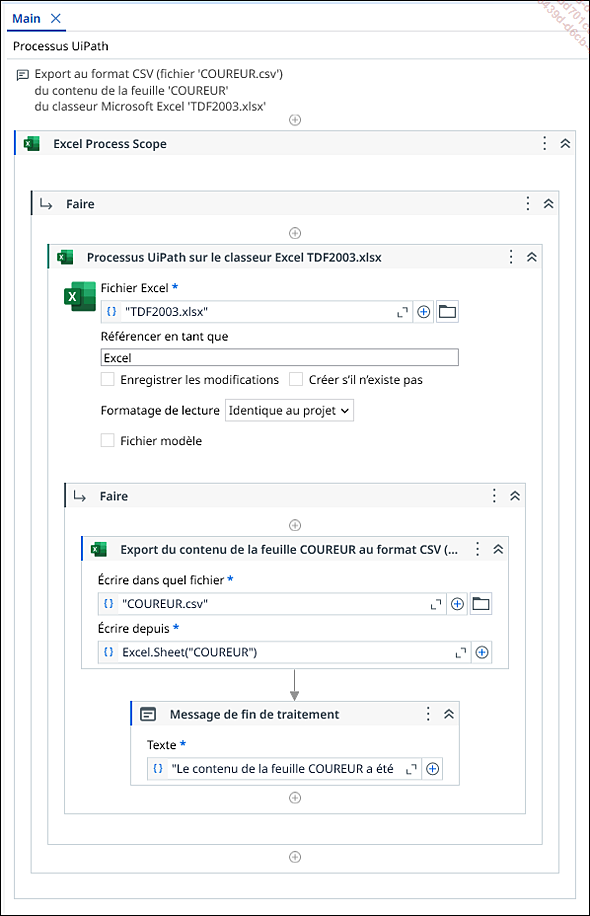The width and height of the screenshot is (590, 916).
Task: Click plus button beside Excel.Sheet("COUREUR") field
Action: click(x=482, y=652)
